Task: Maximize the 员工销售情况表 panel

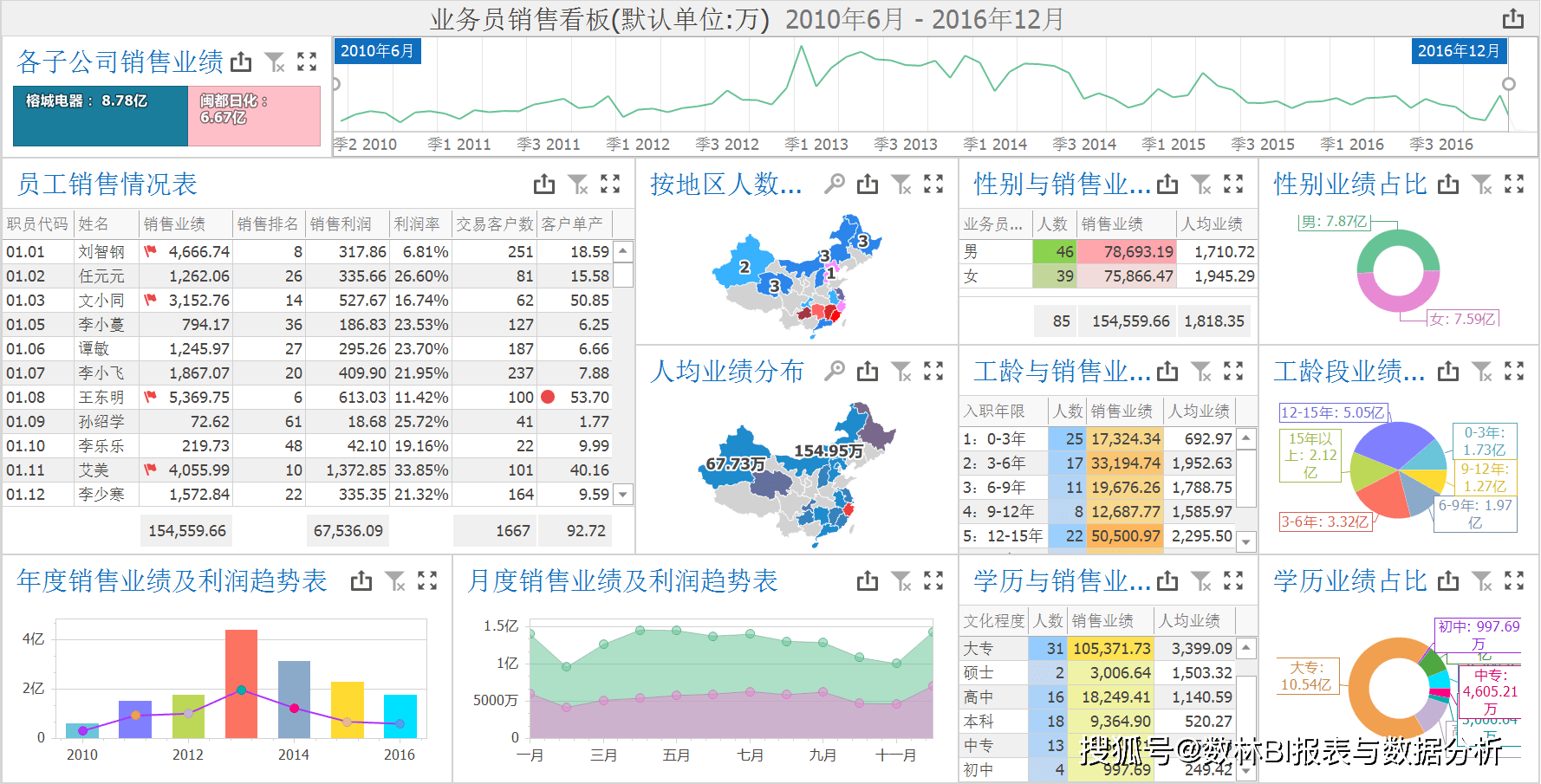Action: 610,184
